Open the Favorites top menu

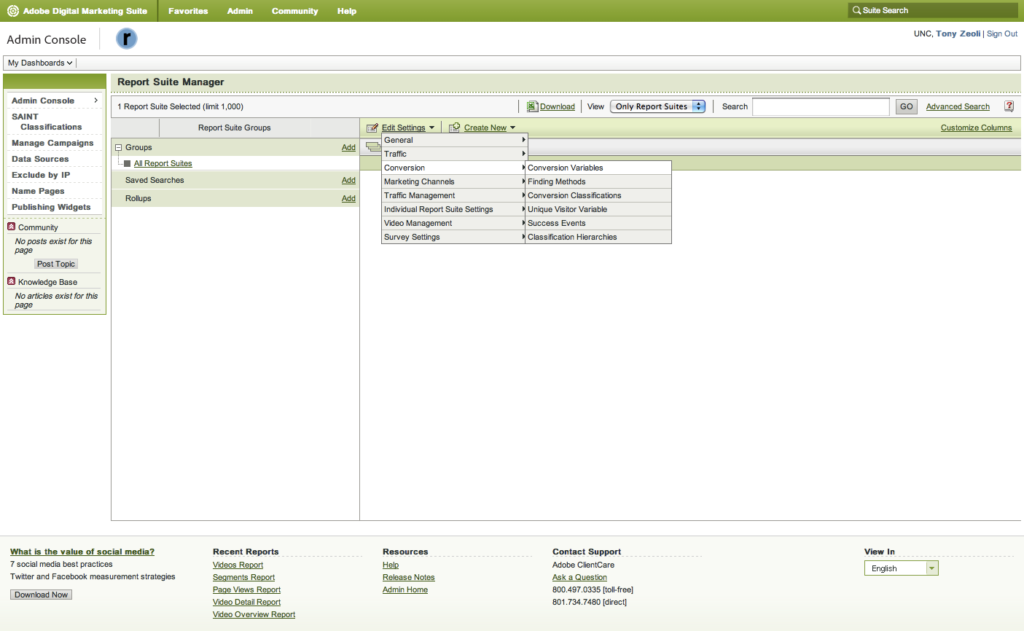point(188,11)
